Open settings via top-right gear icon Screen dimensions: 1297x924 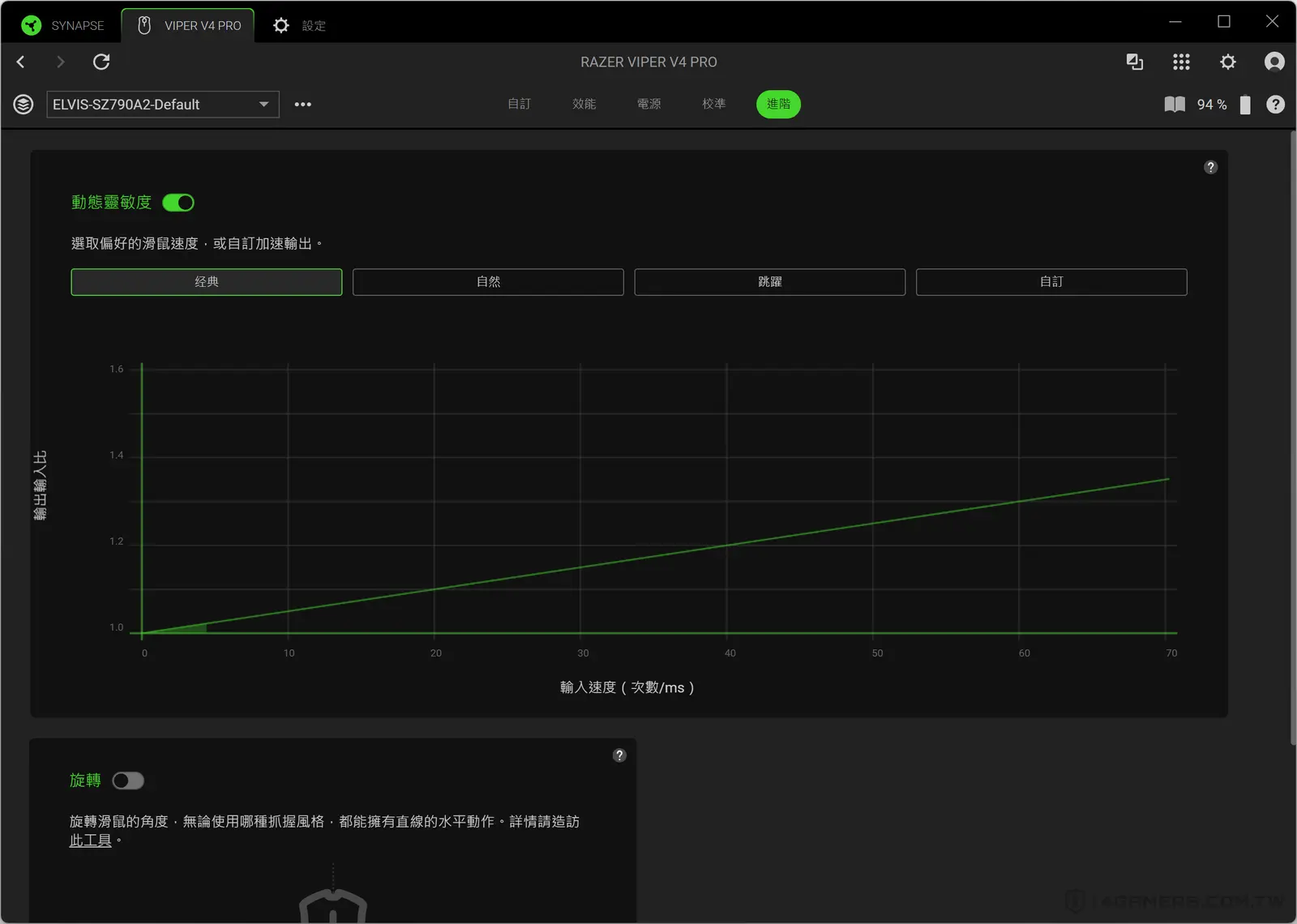pos(1228,62)
